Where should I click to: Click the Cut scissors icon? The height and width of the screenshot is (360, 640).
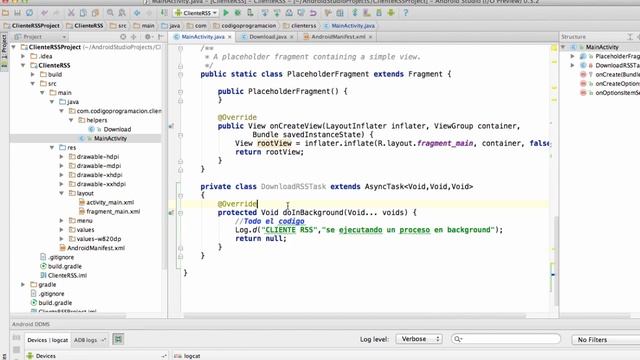[71, 13]
